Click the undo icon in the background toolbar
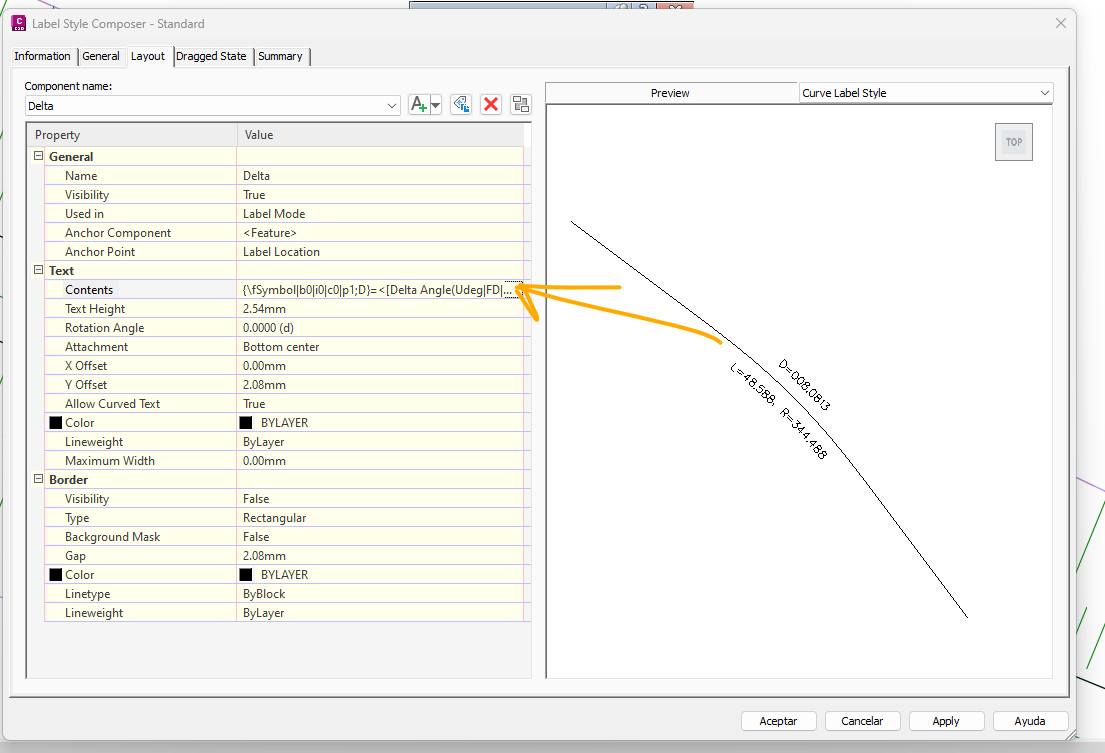The height and width of the screenshot is (753, 1105). point(643,6)
